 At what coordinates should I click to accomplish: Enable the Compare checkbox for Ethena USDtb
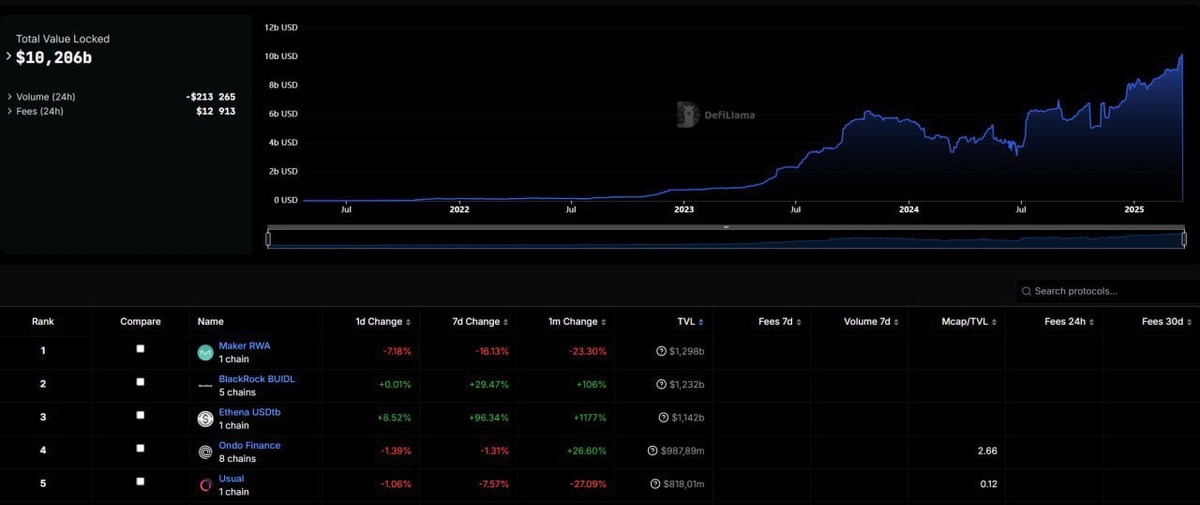(x=140, y=414)
